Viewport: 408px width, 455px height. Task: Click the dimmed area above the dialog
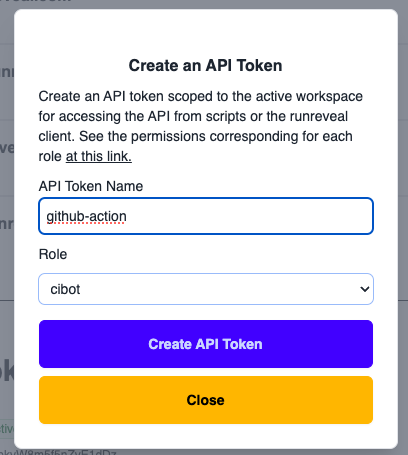(x=206, y=4)
